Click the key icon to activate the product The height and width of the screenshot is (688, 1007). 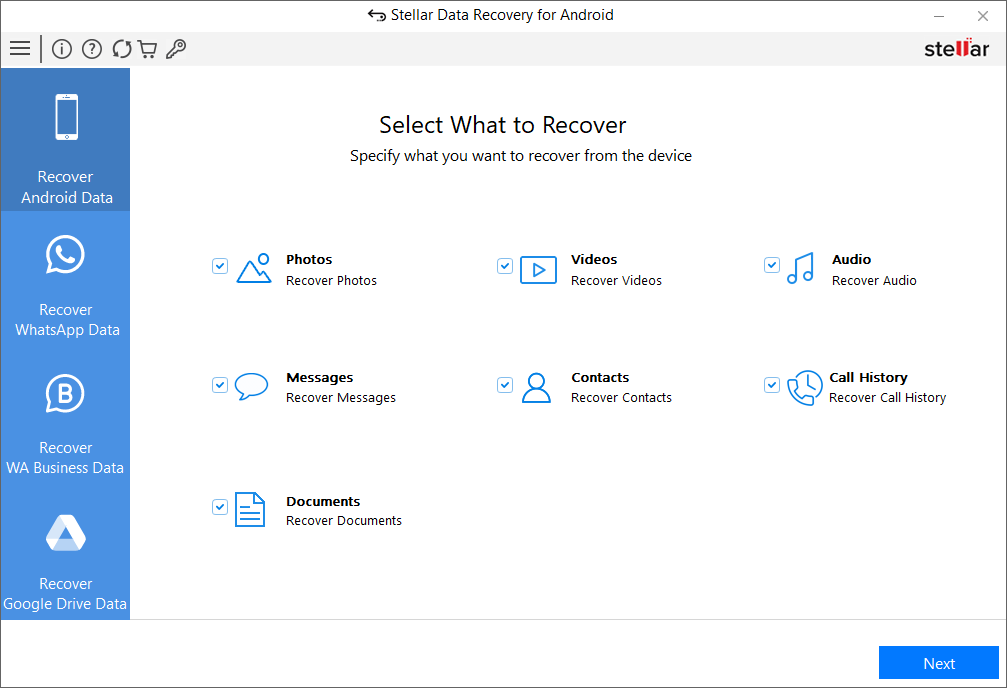176,48
